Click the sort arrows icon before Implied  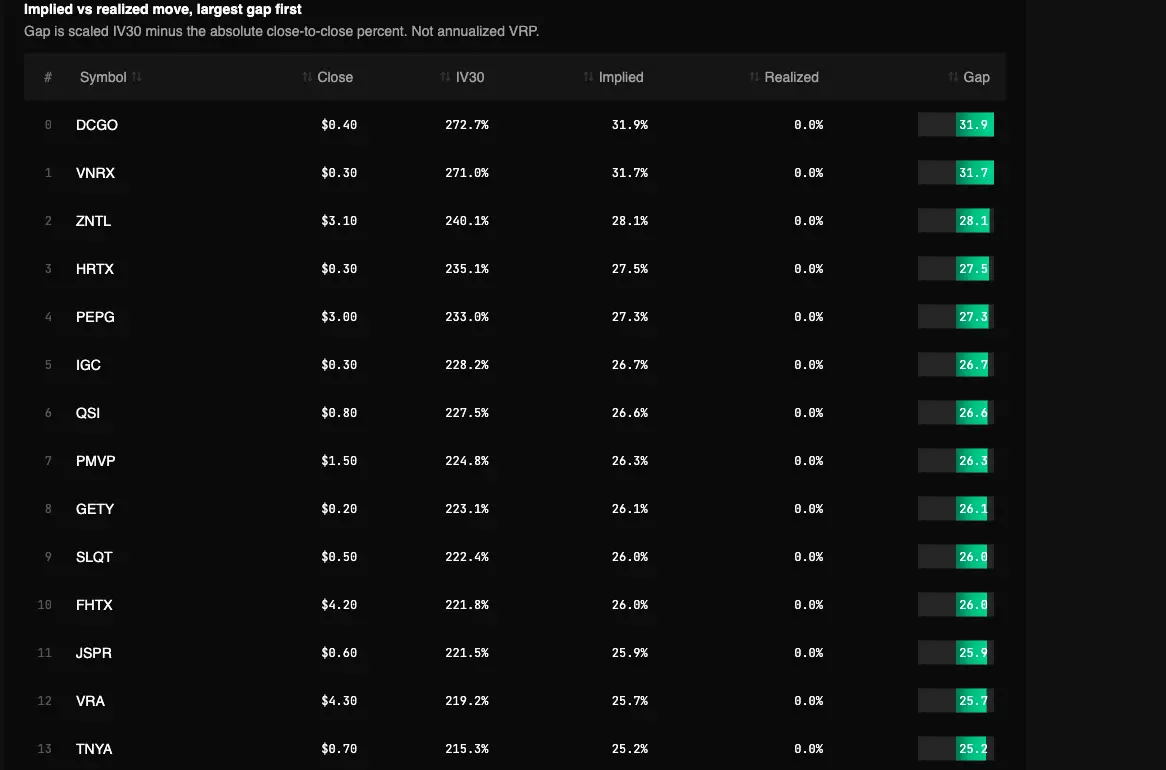point(588,77)
